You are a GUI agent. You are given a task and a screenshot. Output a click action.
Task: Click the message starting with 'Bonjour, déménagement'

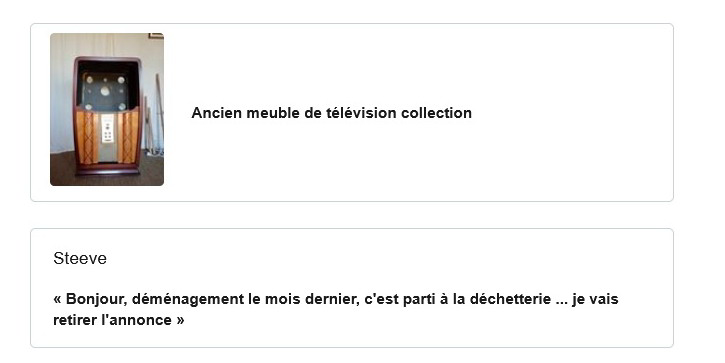336,309
